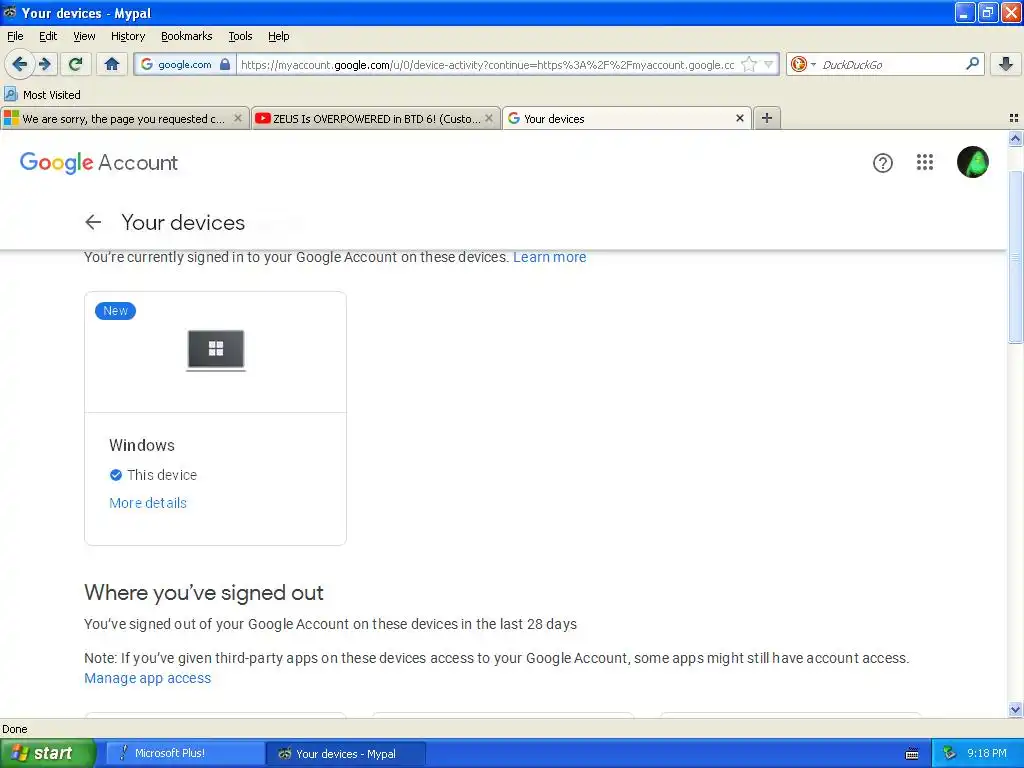
Task: Open the account profile avatar
Action: [972, 162]
